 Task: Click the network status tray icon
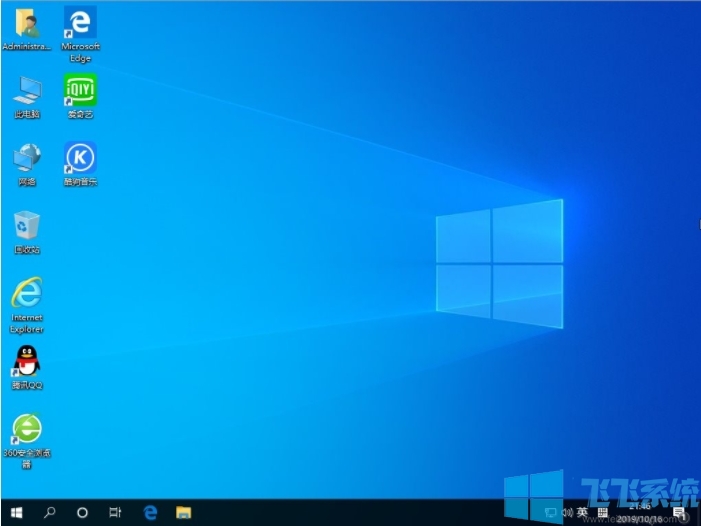pos(550,512)
